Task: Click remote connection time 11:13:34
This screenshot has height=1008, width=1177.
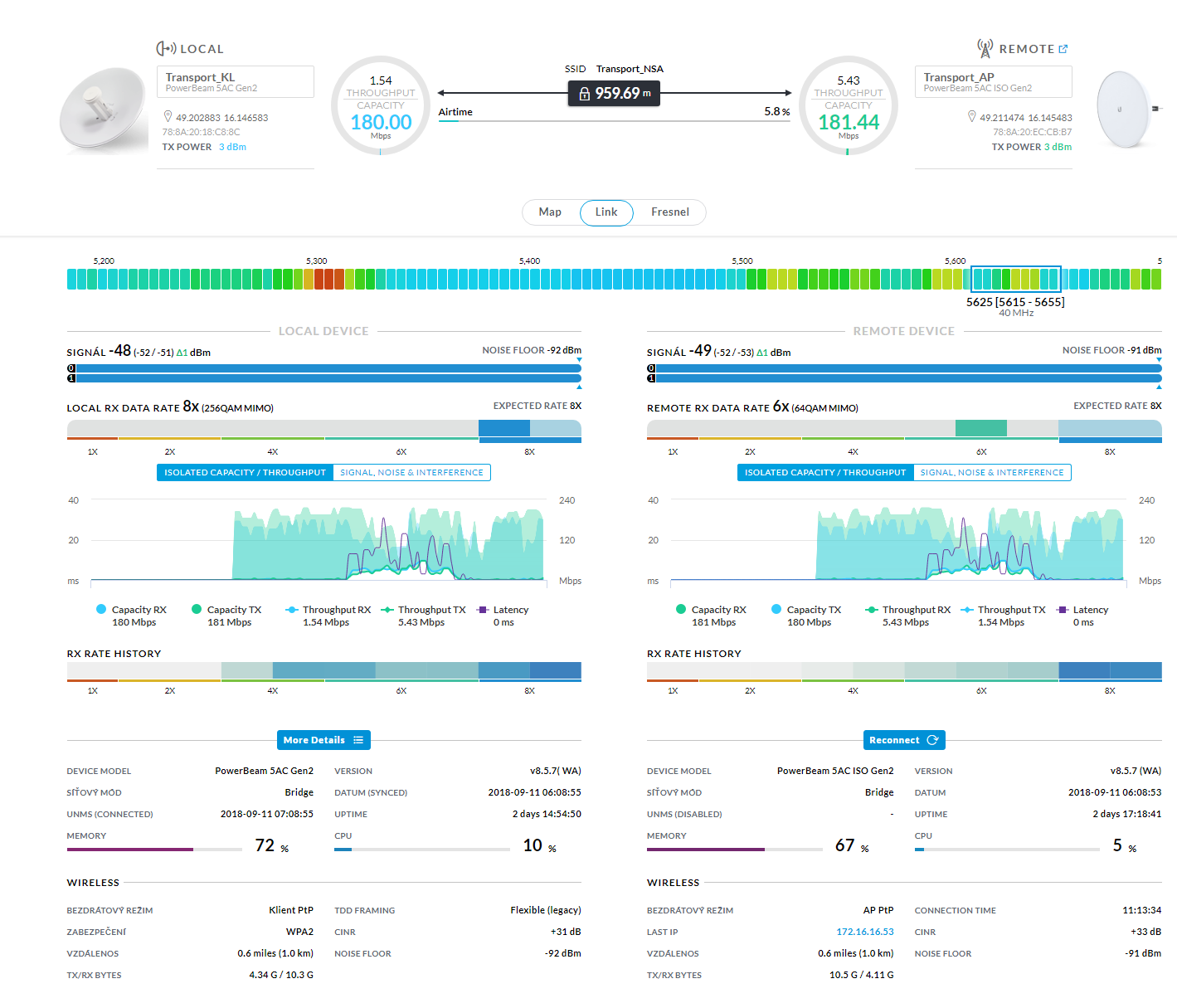Action: (1142, 910)
